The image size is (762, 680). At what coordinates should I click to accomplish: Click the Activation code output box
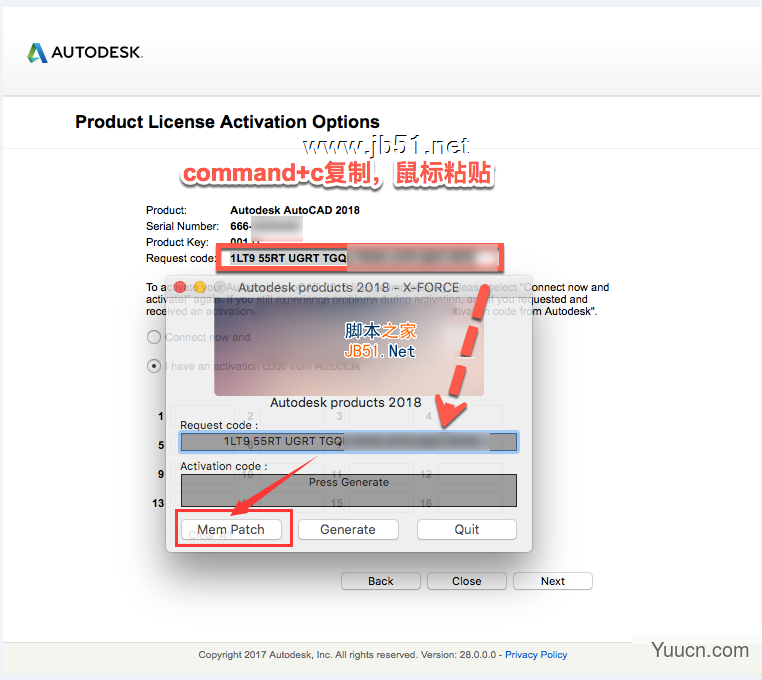[x=349, y=490]
